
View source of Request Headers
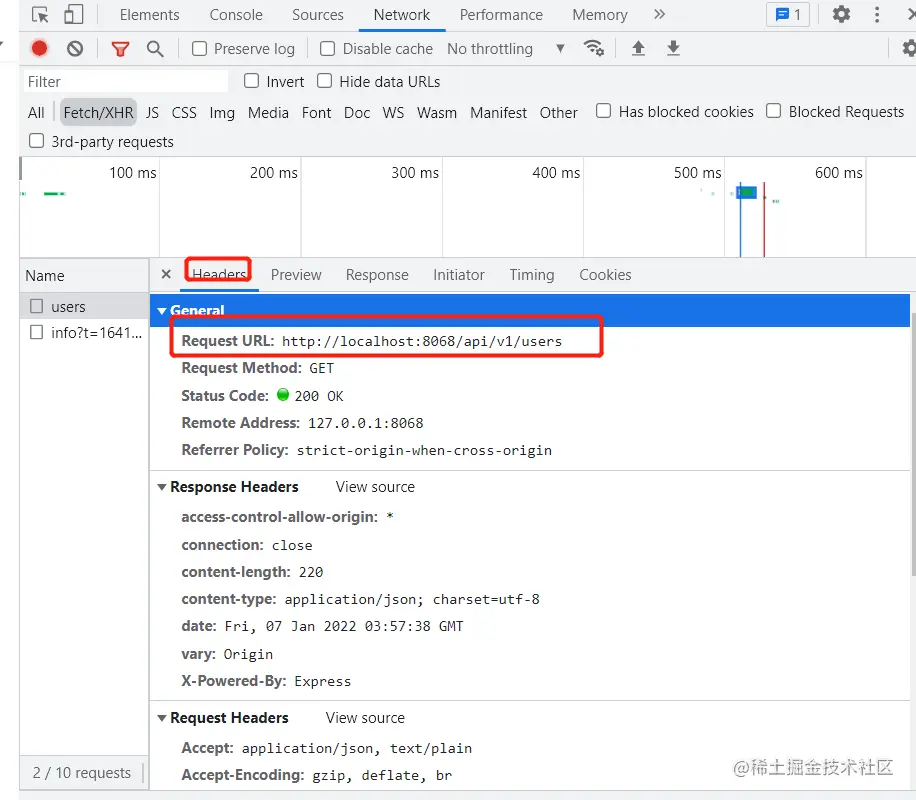pos(365,718)
